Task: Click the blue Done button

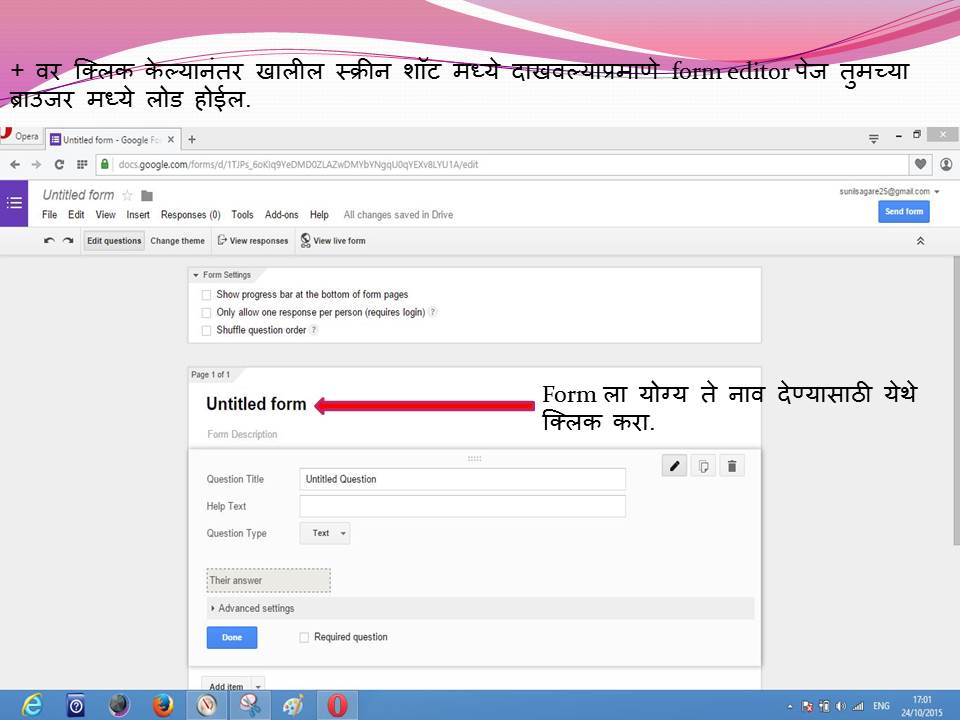Action: coord(232,637)
